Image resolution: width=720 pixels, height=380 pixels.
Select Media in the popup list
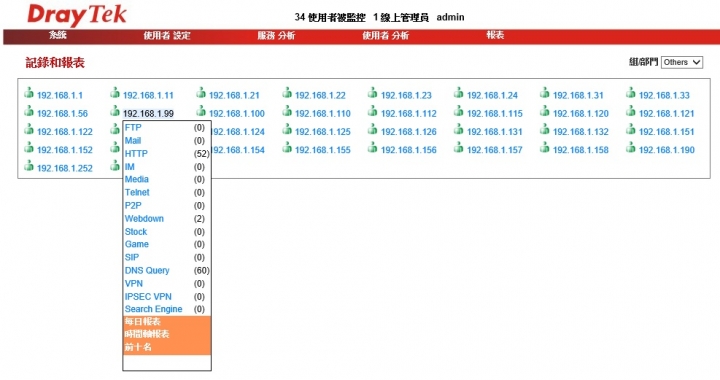click(137, 179)
